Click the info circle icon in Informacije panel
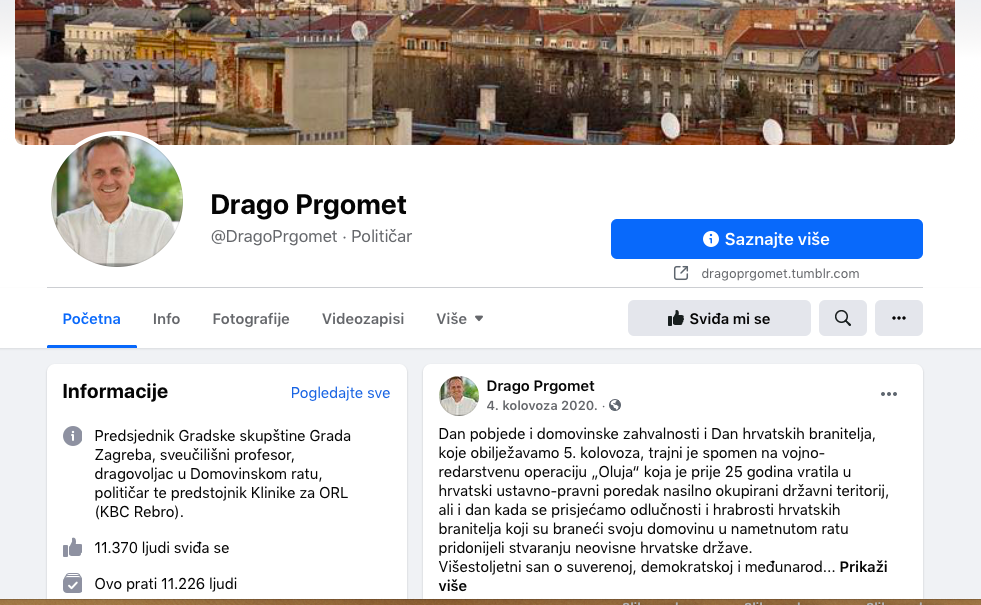The width and height of the screenshot is (981, 605). point(73,435)
